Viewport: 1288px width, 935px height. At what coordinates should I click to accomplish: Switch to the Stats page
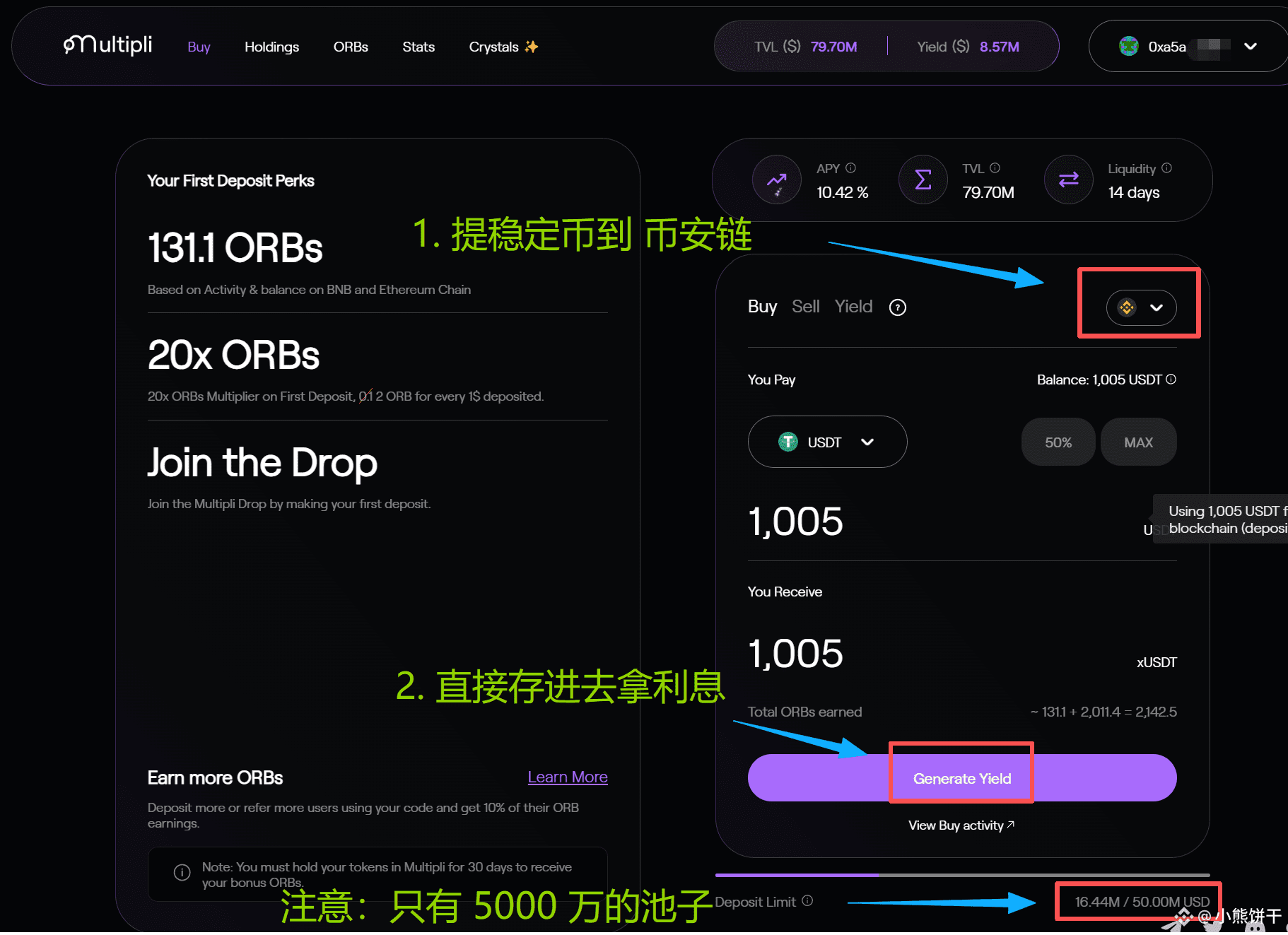pyautogui.click(x=418, y=47)
